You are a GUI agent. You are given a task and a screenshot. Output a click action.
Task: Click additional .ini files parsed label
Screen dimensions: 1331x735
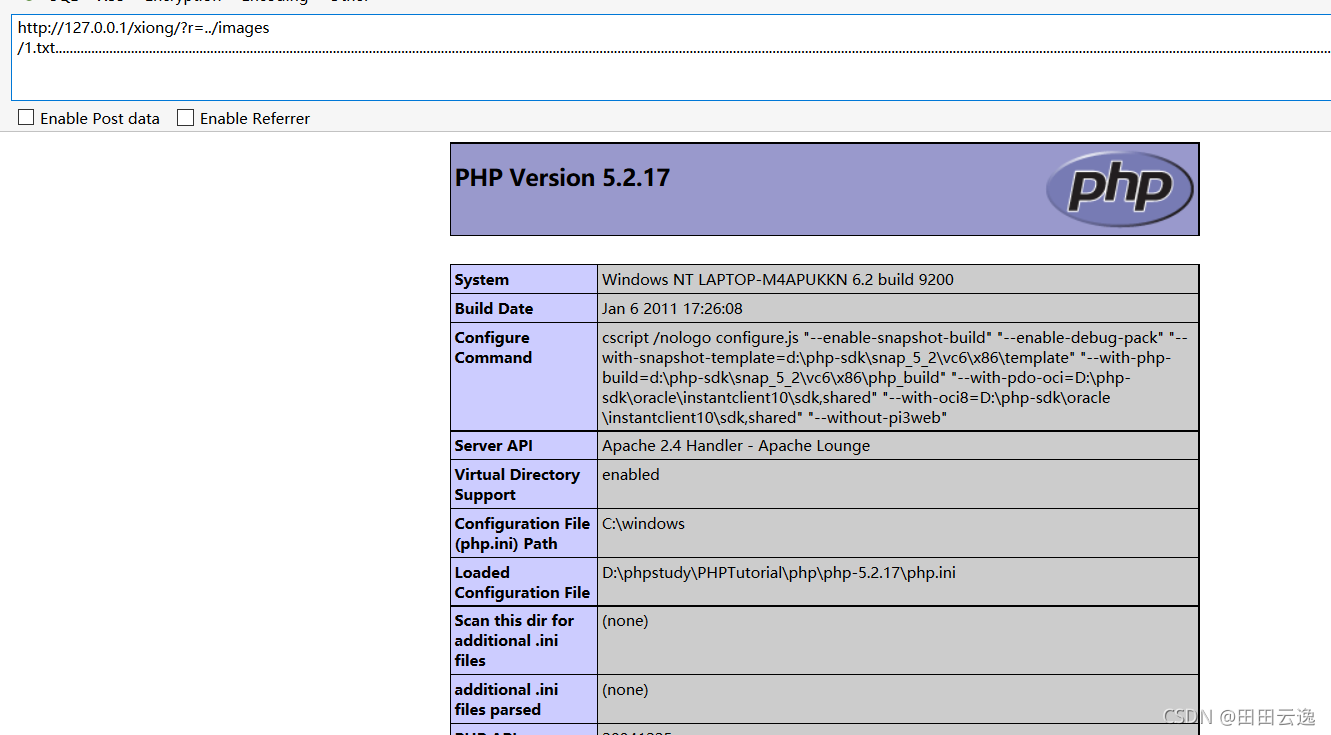pyautogui.click(x=524, y=699)
